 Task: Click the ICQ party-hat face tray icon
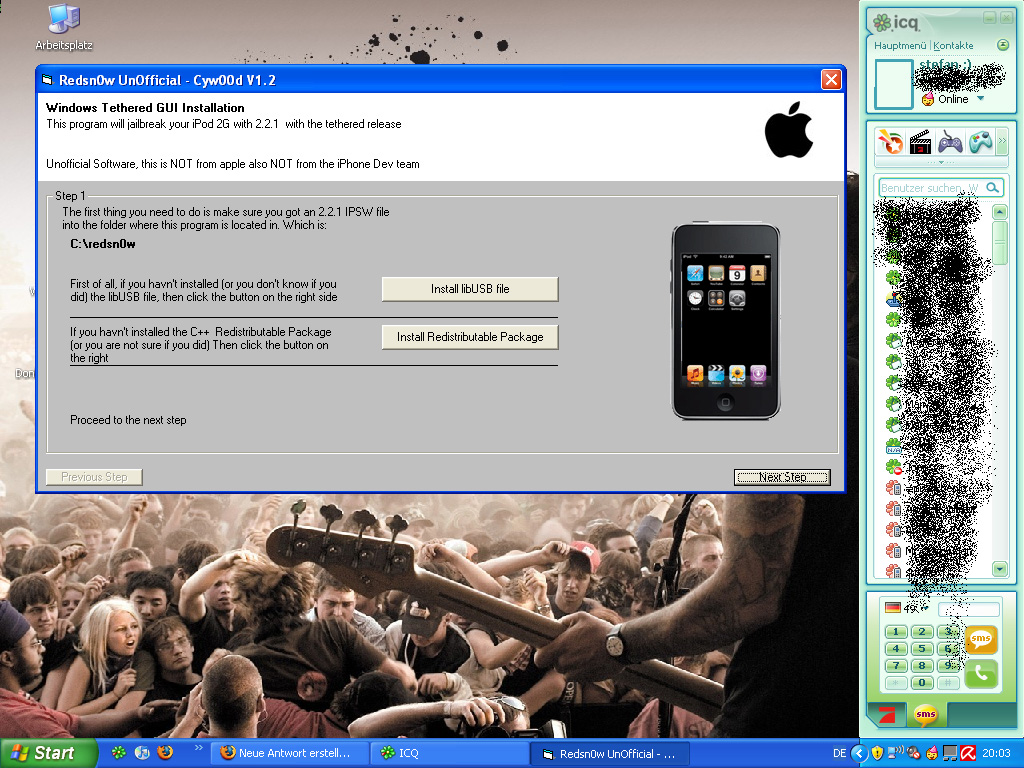(x=932, y=753)
